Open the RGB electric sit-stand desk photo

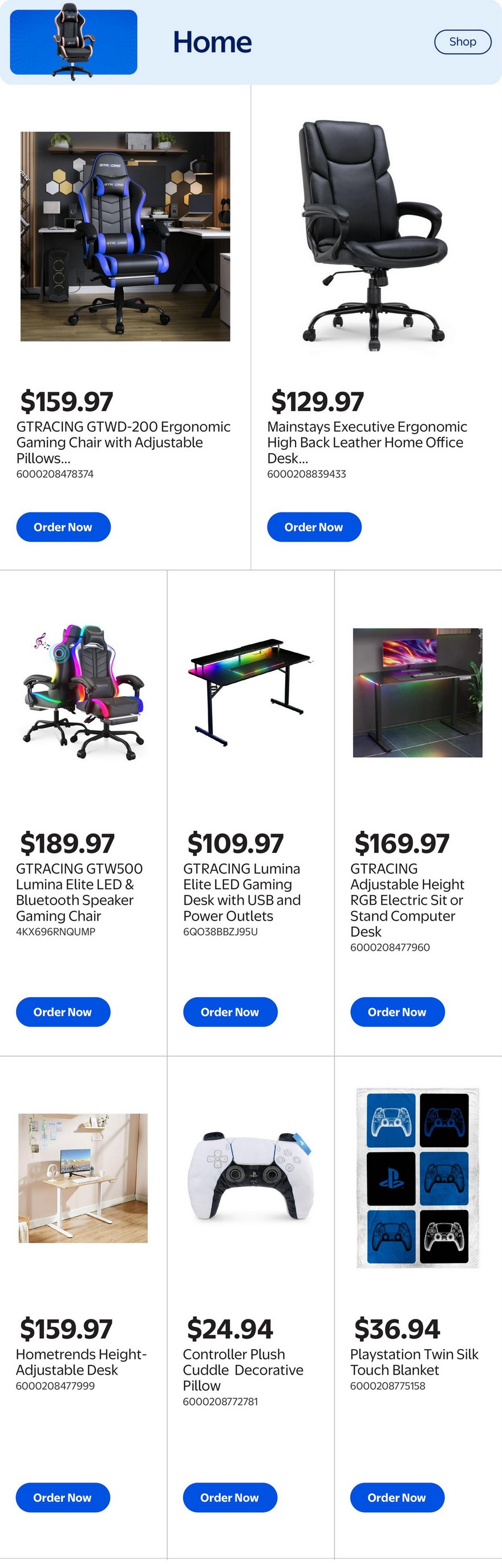point(418,693)
